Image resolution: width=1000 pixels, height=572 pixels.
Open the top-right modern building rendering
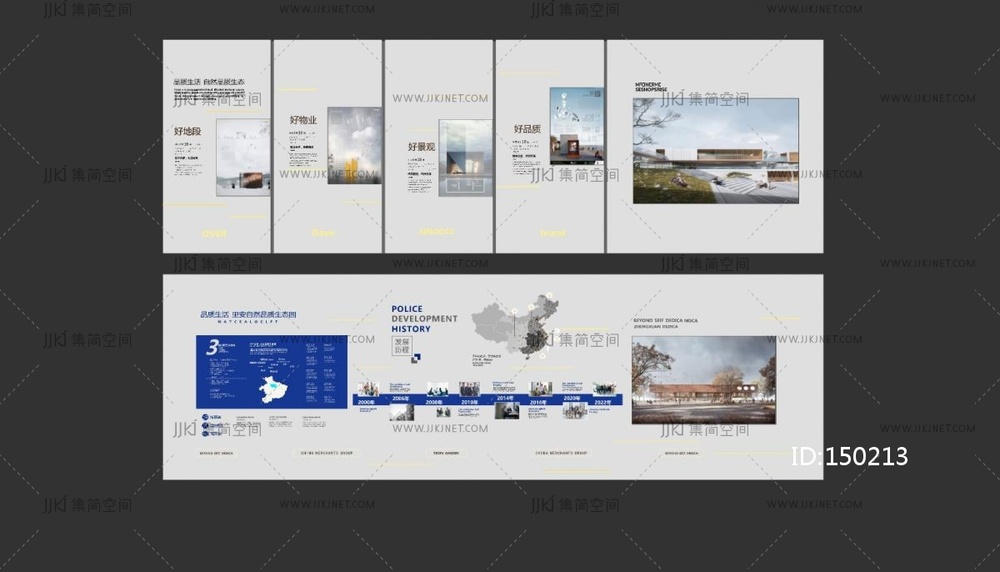[715, 151]
